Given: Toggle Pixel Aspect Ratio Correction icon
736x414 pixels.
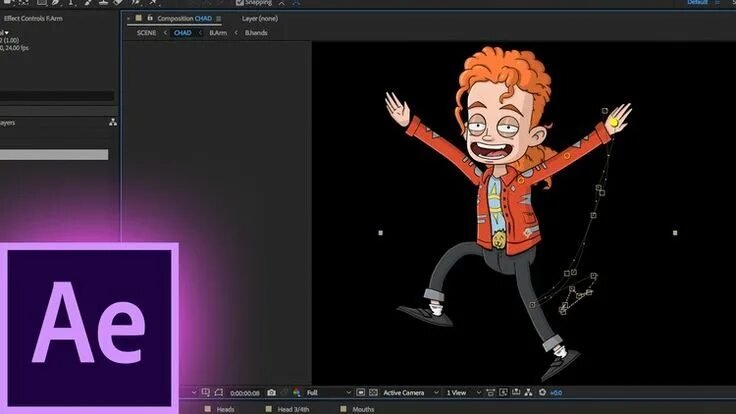Looking at the screenshot, I should (491, 392).
